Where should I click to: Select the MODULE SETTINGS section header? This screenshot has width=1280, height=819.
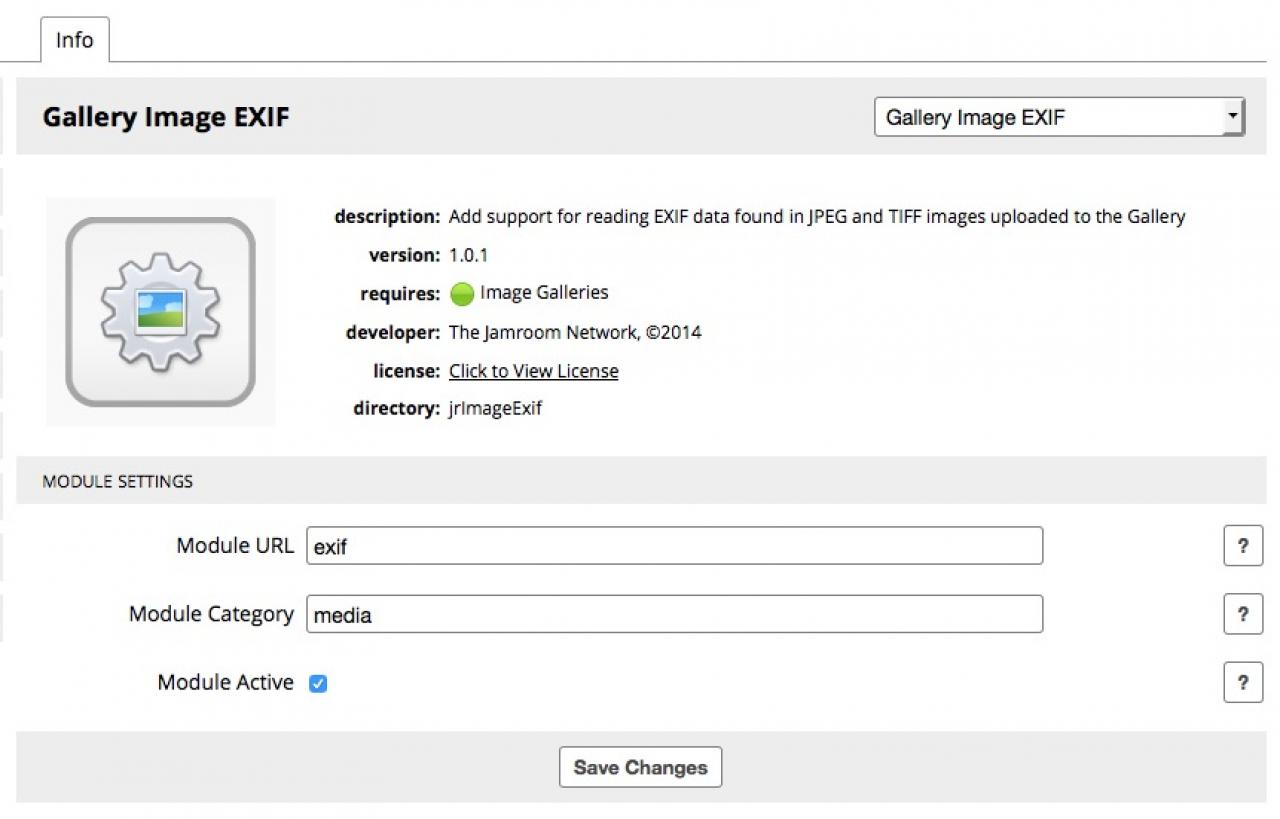(117, 481)
